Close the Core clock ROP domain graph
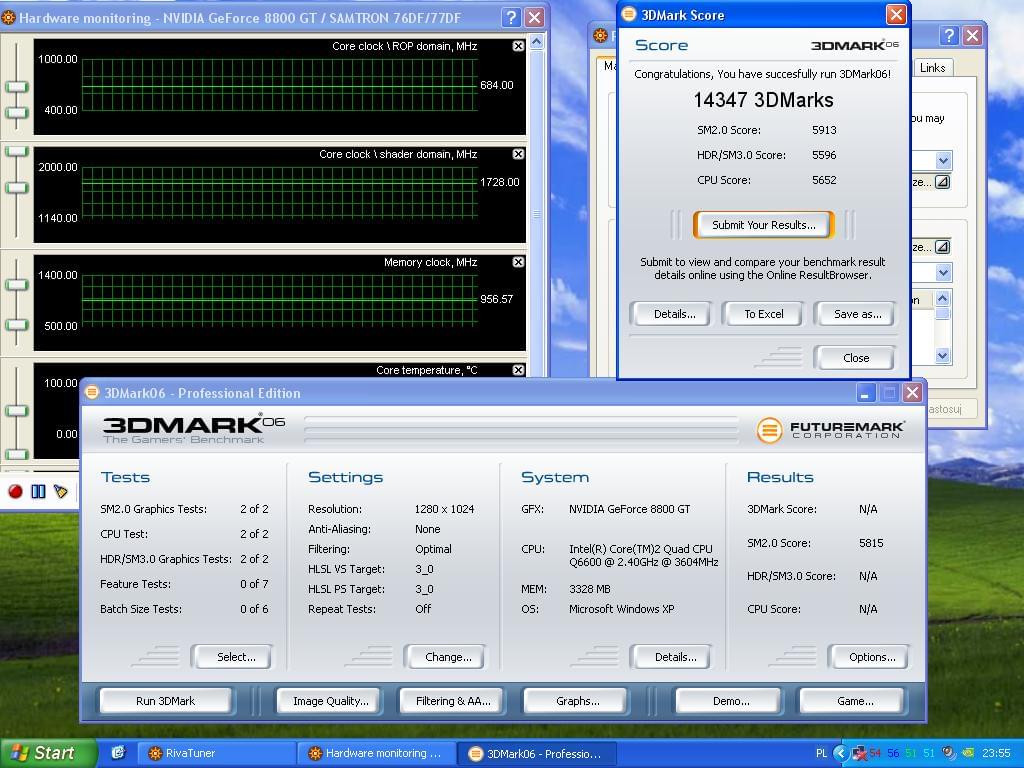Viewport: 1024px width, 768px height. (x=518, y=46)
